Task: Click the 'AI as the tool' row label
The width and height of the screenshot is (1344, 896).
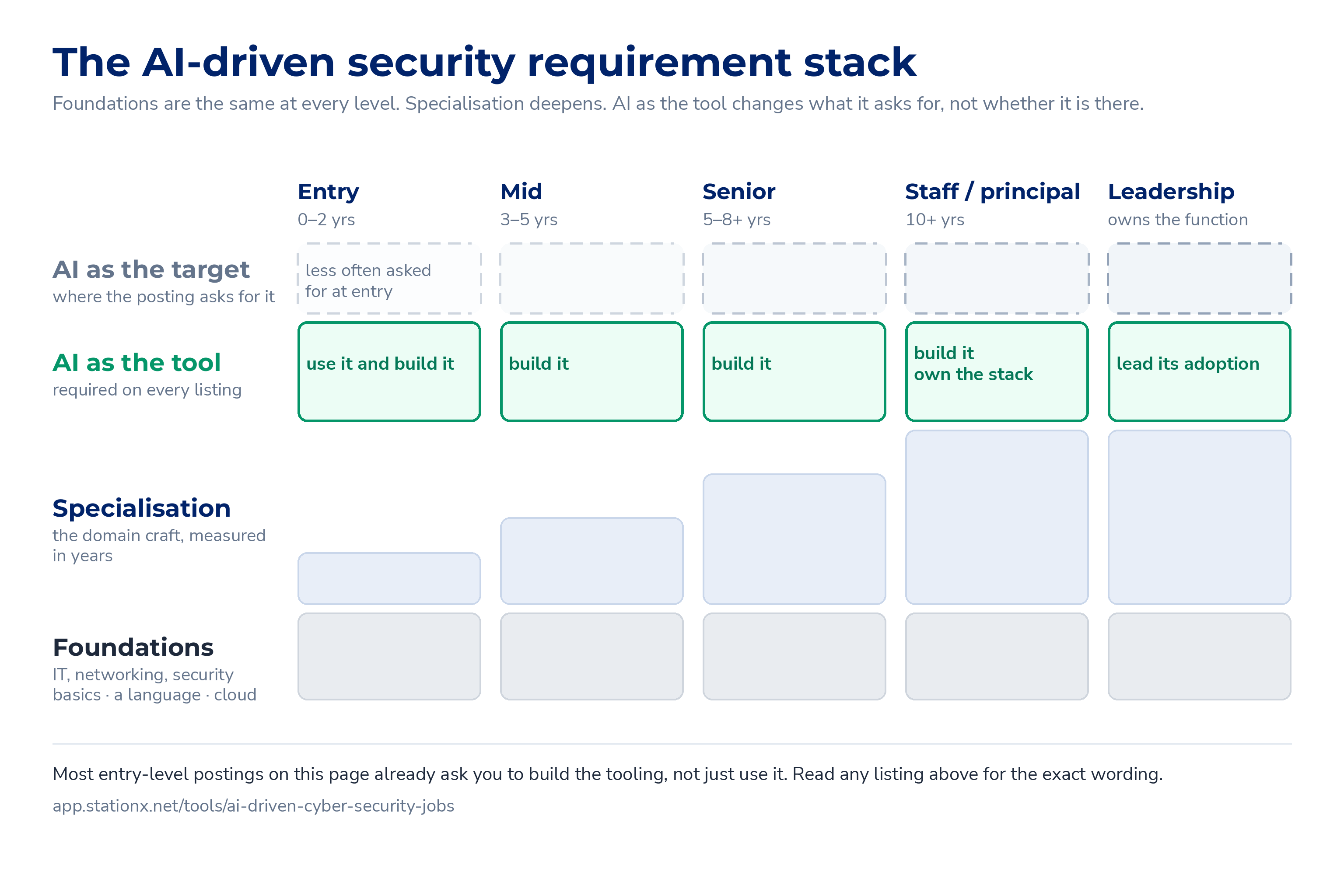Action: [136, 362]
